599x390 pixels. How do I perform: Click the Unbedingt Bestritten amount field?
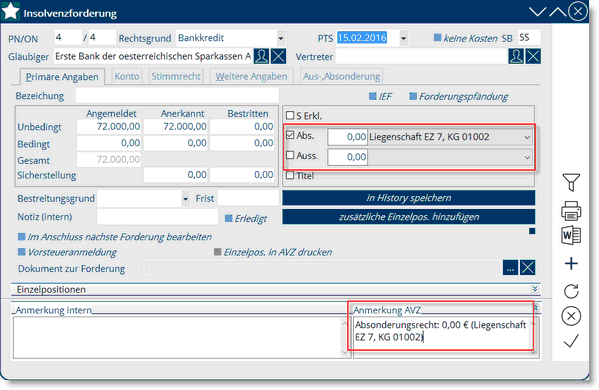tap(242, 127)
